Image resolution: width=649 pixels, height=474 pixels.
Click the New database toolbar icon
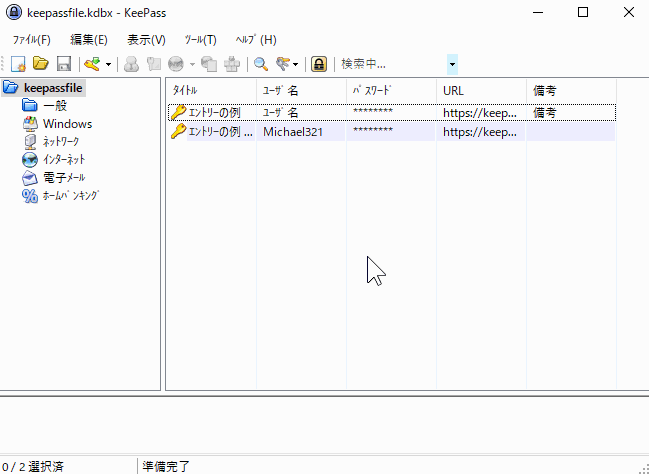pos(18,64)
